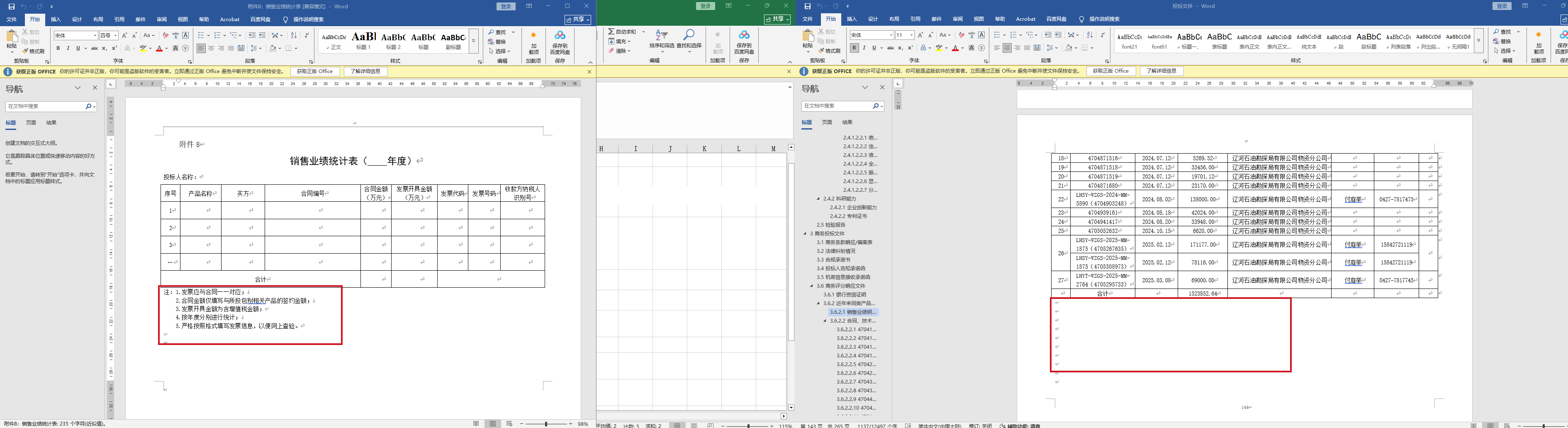Screen dimensions: 1568x428
Task: Click Format Painter (格式刷) in the 附件8 Word window
Action: pos(34,51)
